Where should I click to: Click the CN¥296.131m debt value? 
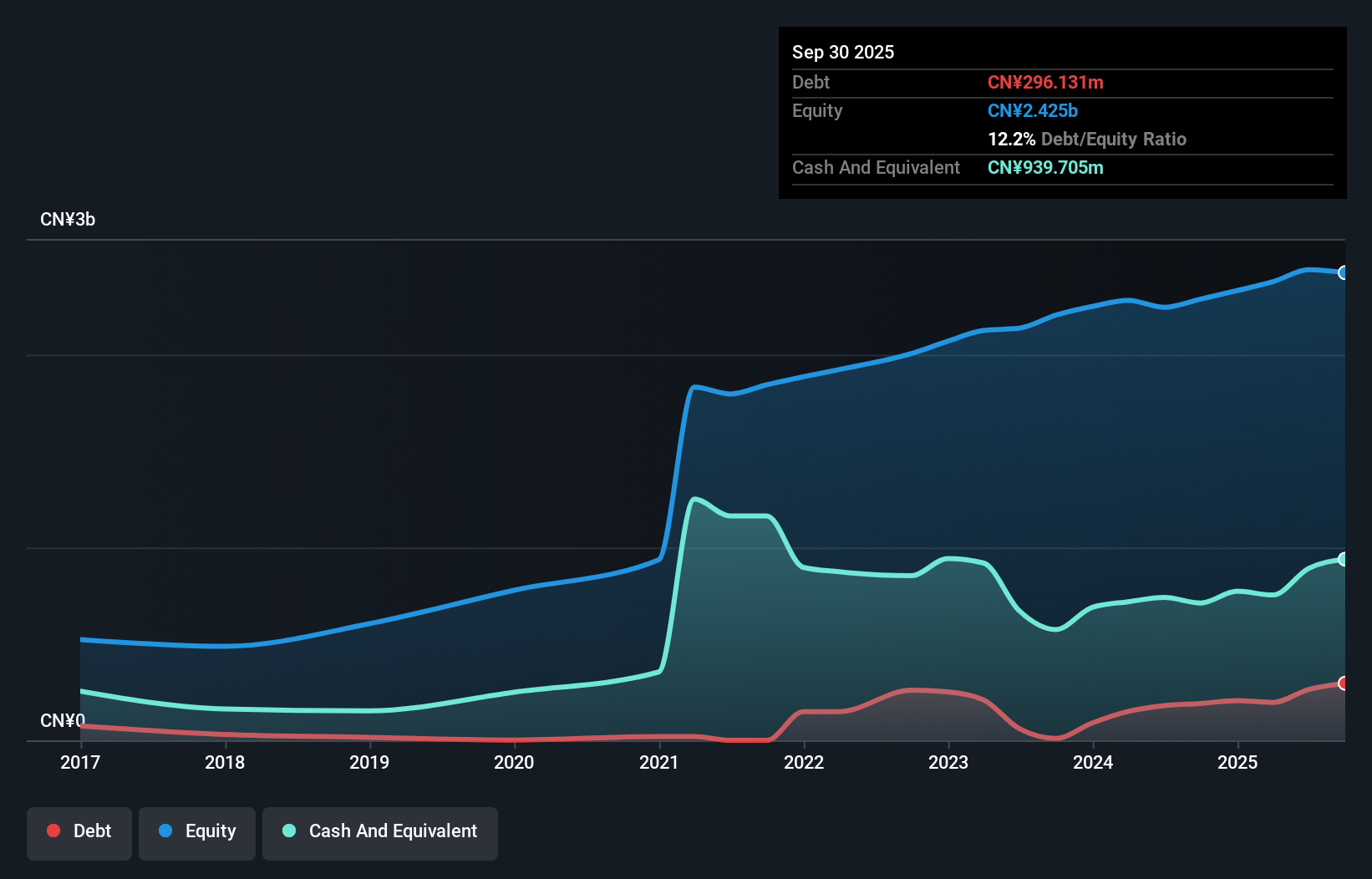[1045, 83]
